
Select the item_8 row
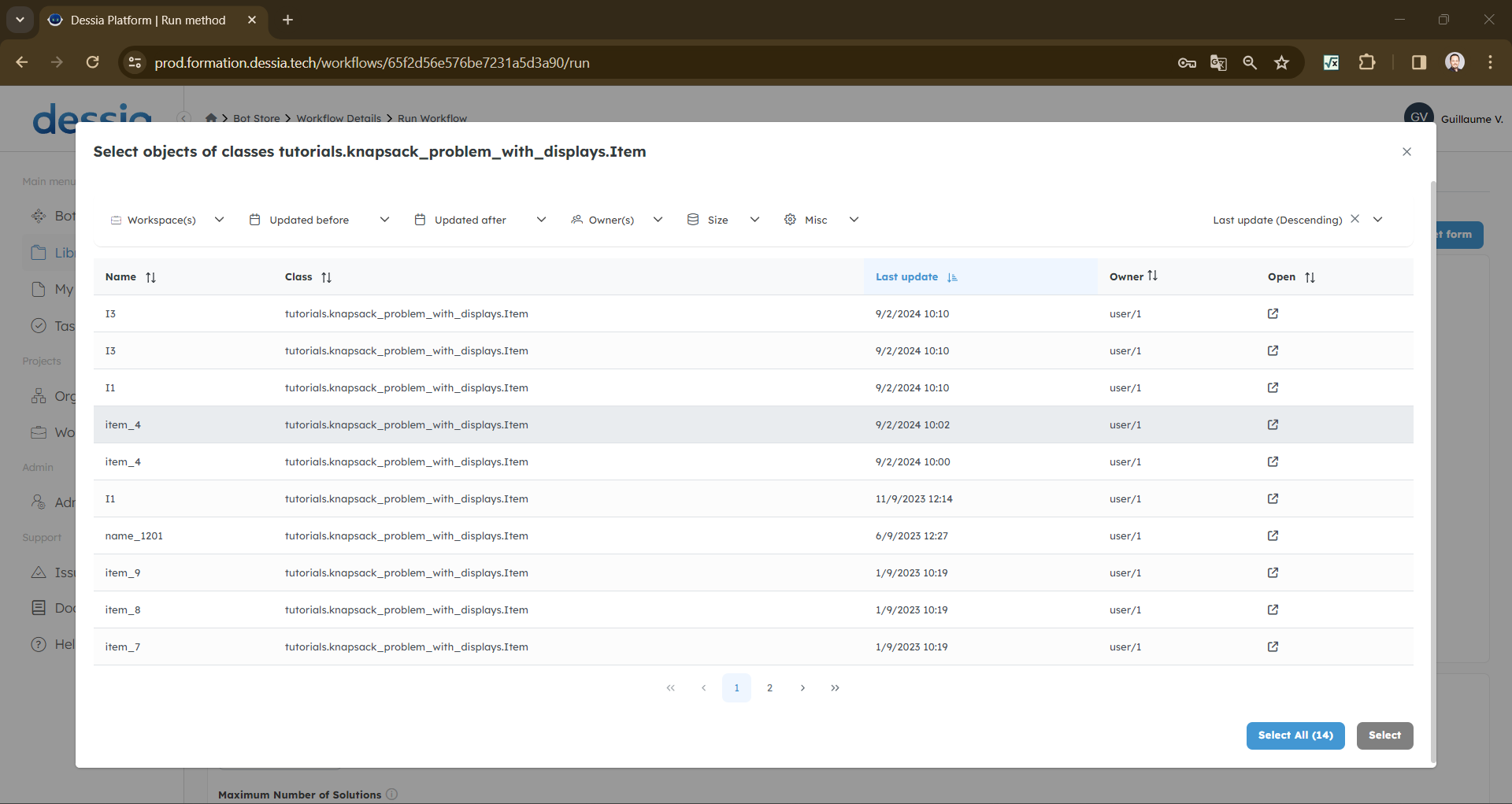[x=753, y=609]
